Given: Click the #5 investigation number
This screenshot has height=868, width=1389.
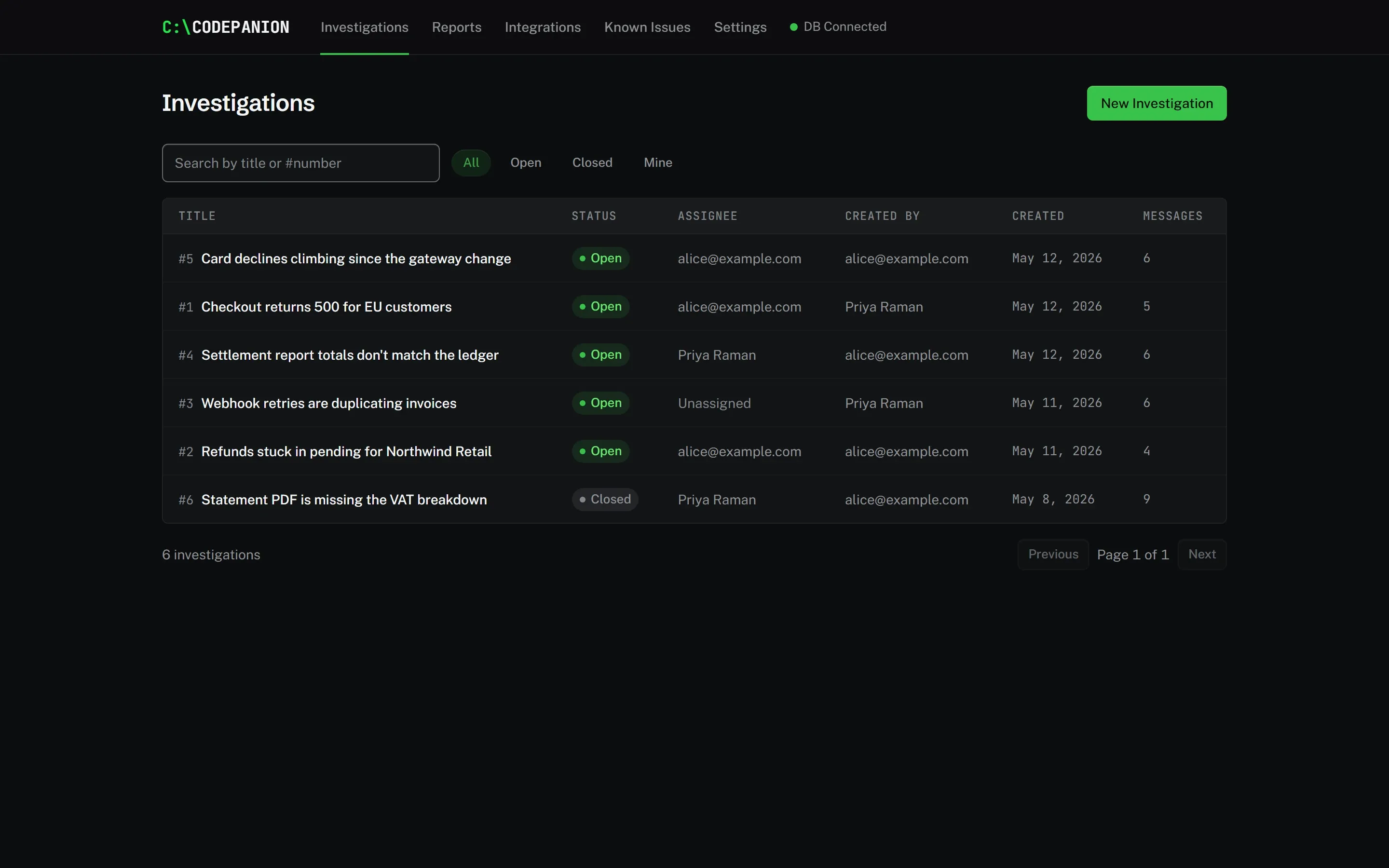Looking at the screenshot, I should pos(185,259).
